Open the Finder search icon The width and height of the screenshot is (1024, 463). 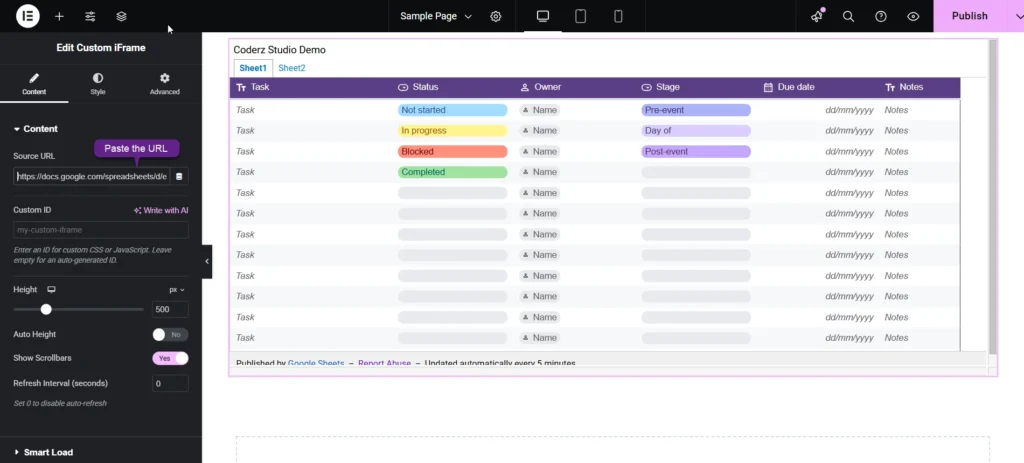tap(848, 16)
